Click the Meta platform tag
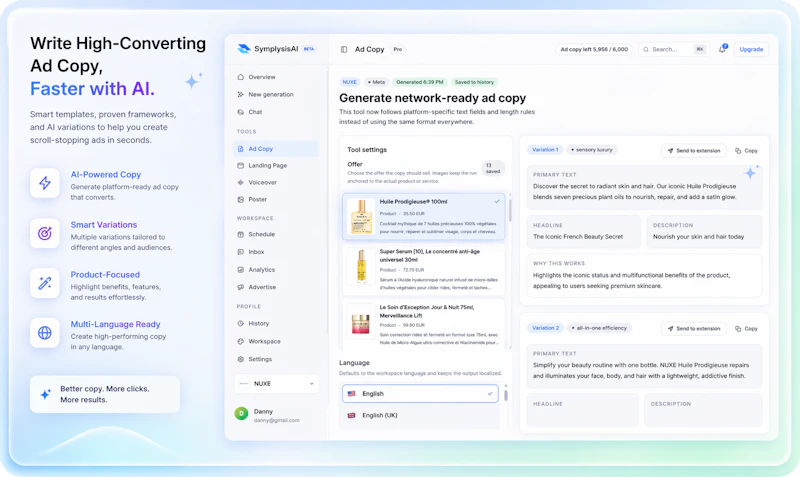 click(377, 82)
